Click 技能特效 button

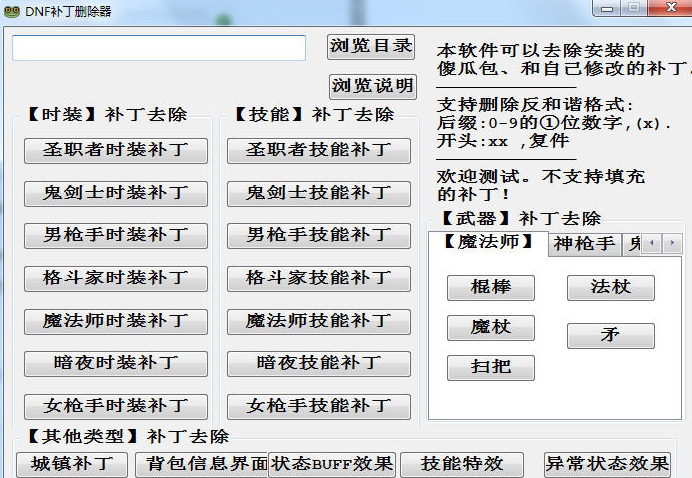[462, 465]
